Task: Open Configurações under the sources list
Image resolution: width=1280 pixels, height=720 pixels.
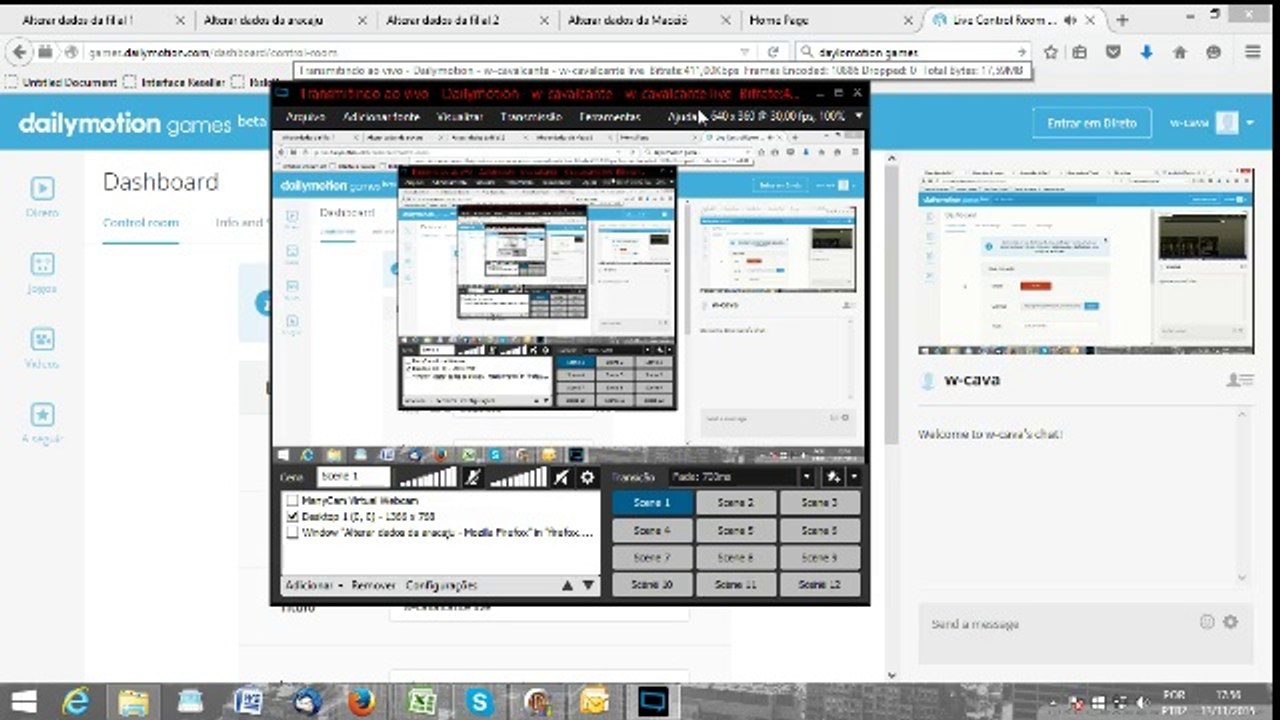Action: tap(442, 585)
